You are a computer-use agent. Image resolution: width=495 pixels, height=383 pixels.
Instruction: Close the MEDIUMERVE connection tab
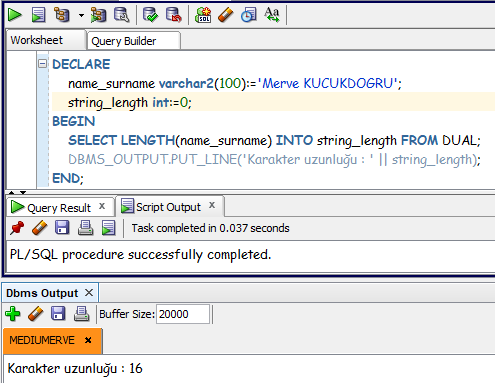[88, 340]
